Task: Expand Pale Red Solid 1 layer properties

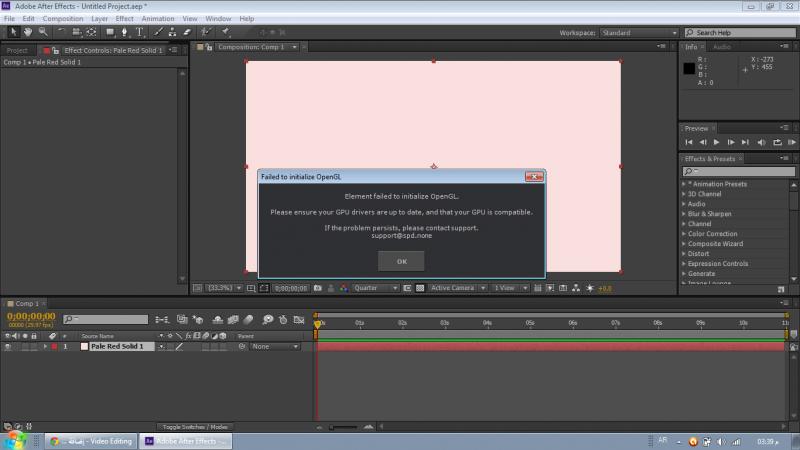Action: (x=45, y=346)
